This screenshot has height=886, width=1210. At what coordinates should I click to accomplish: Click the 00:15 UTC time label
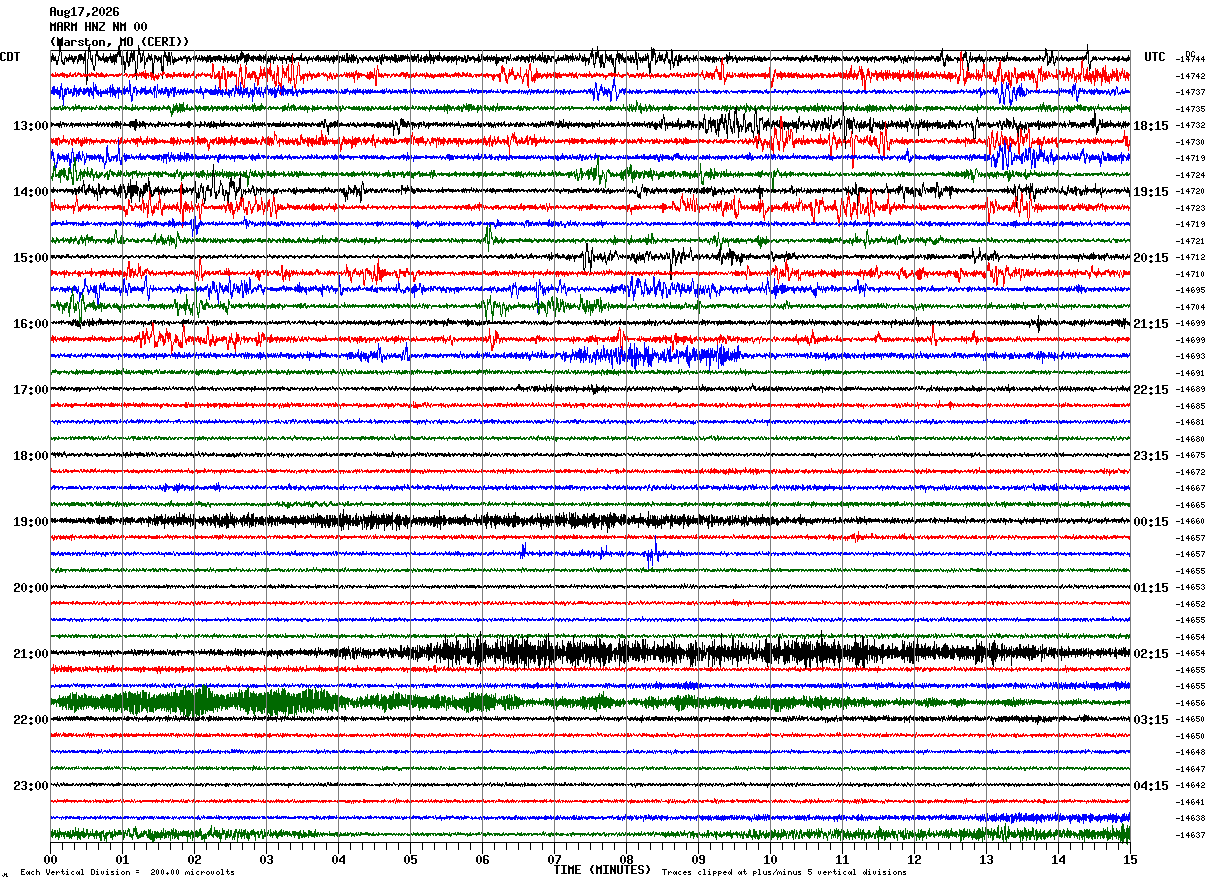[x=1151, y=522]
